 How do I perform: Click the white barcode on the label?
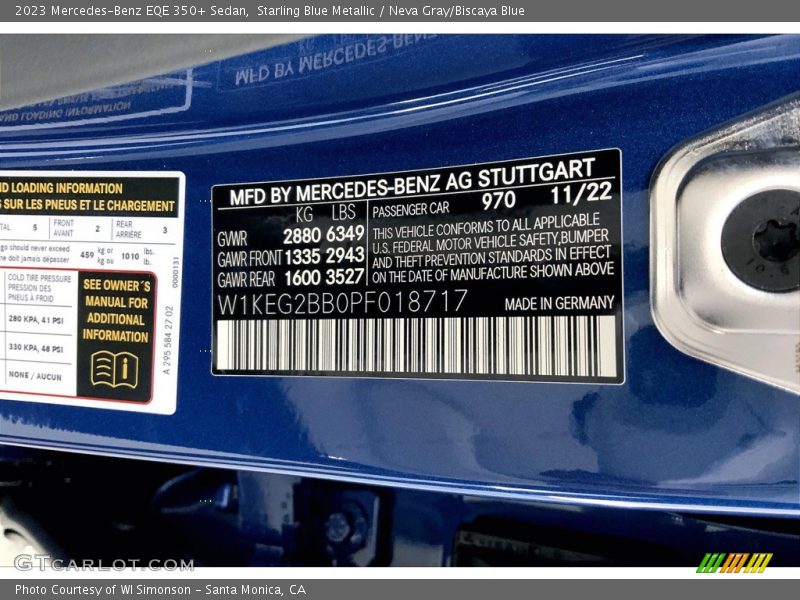[x=416, y=346]
